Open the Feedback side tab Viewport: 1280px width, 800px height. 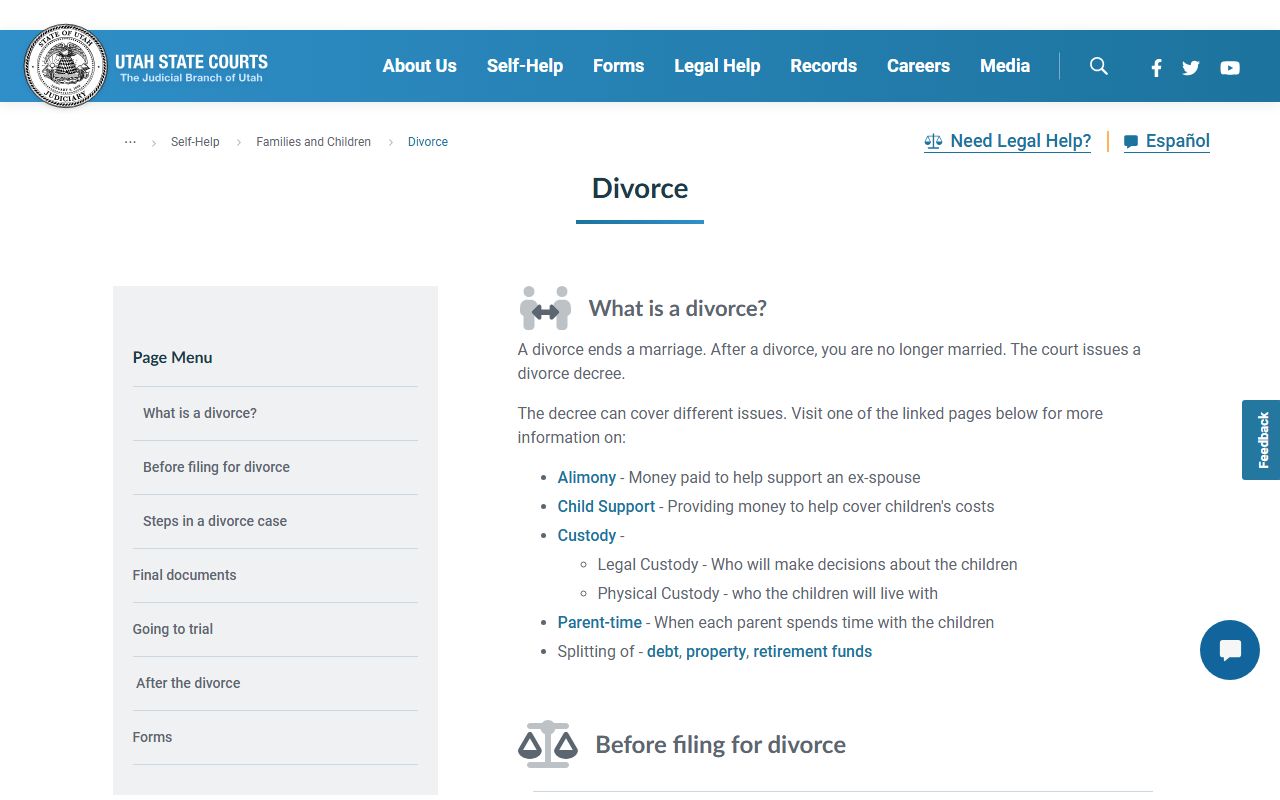pyautogui.click(x=1262, y=440)
